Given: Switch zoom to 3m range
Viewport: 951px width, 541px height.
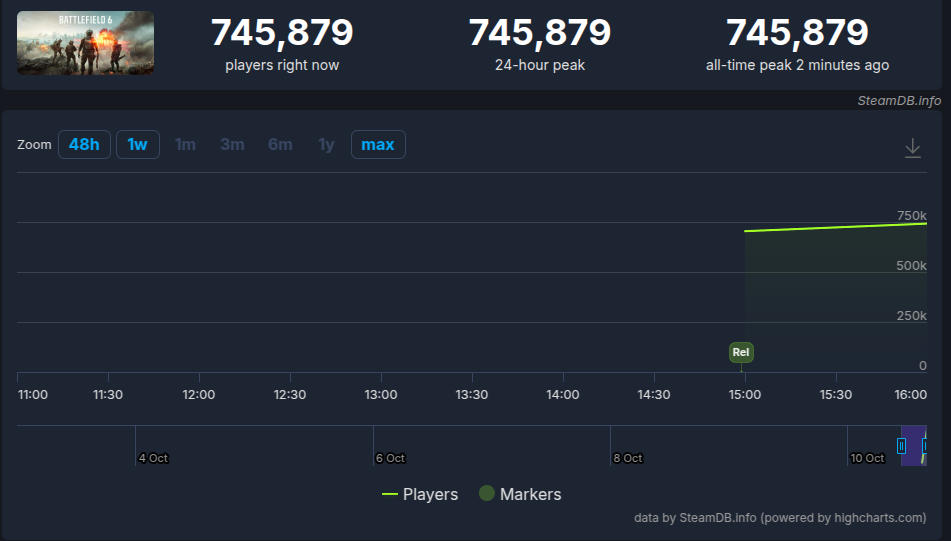Looking at the screenshot, I should [232, 145].
